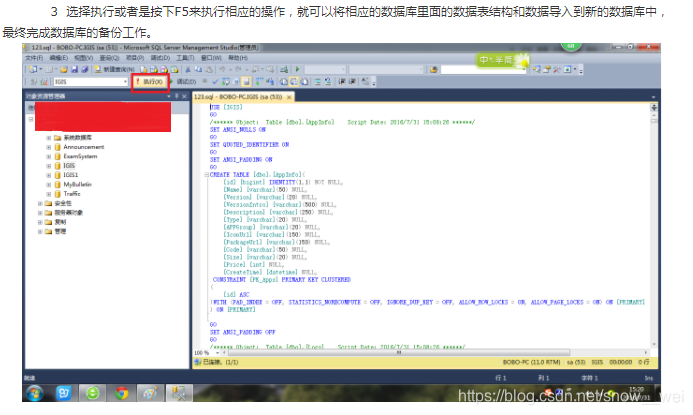Expand the Traffic database node
This screenshot has height=415, width=693.
point(49,194)
